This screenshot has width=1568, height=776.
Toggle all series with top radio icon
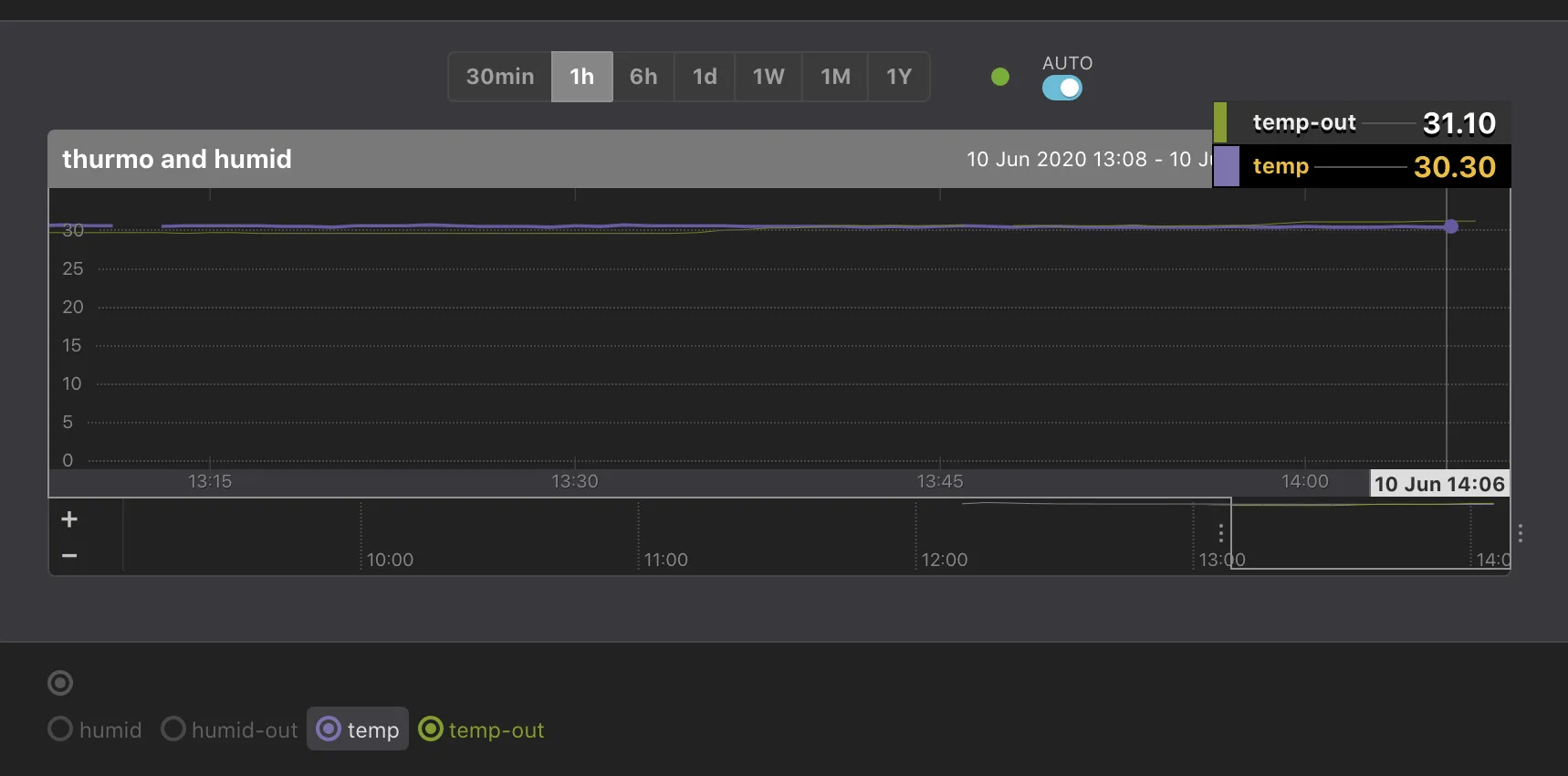pyautogui.click(x=60, y=683)
